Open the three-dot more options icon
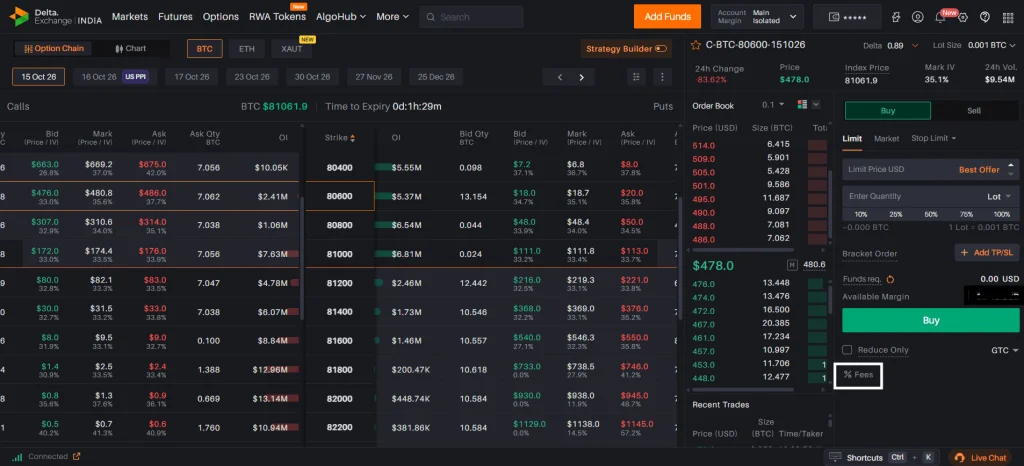The height and width of the screenshot is (466, 1024). click(x=663, y=76)
